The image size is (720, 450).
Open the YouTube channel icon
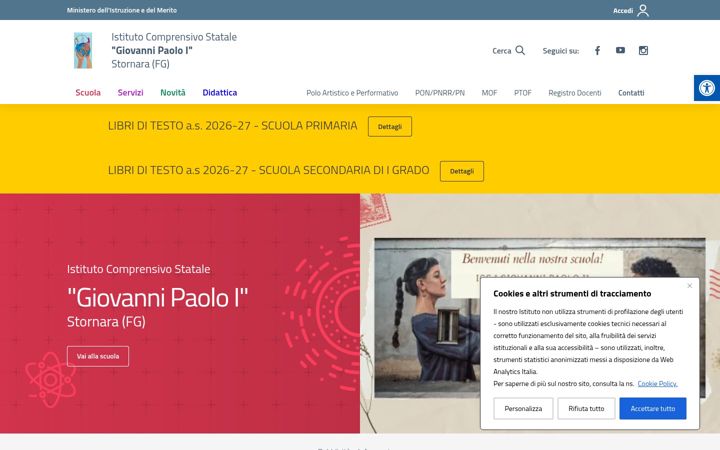pos(620,50)
